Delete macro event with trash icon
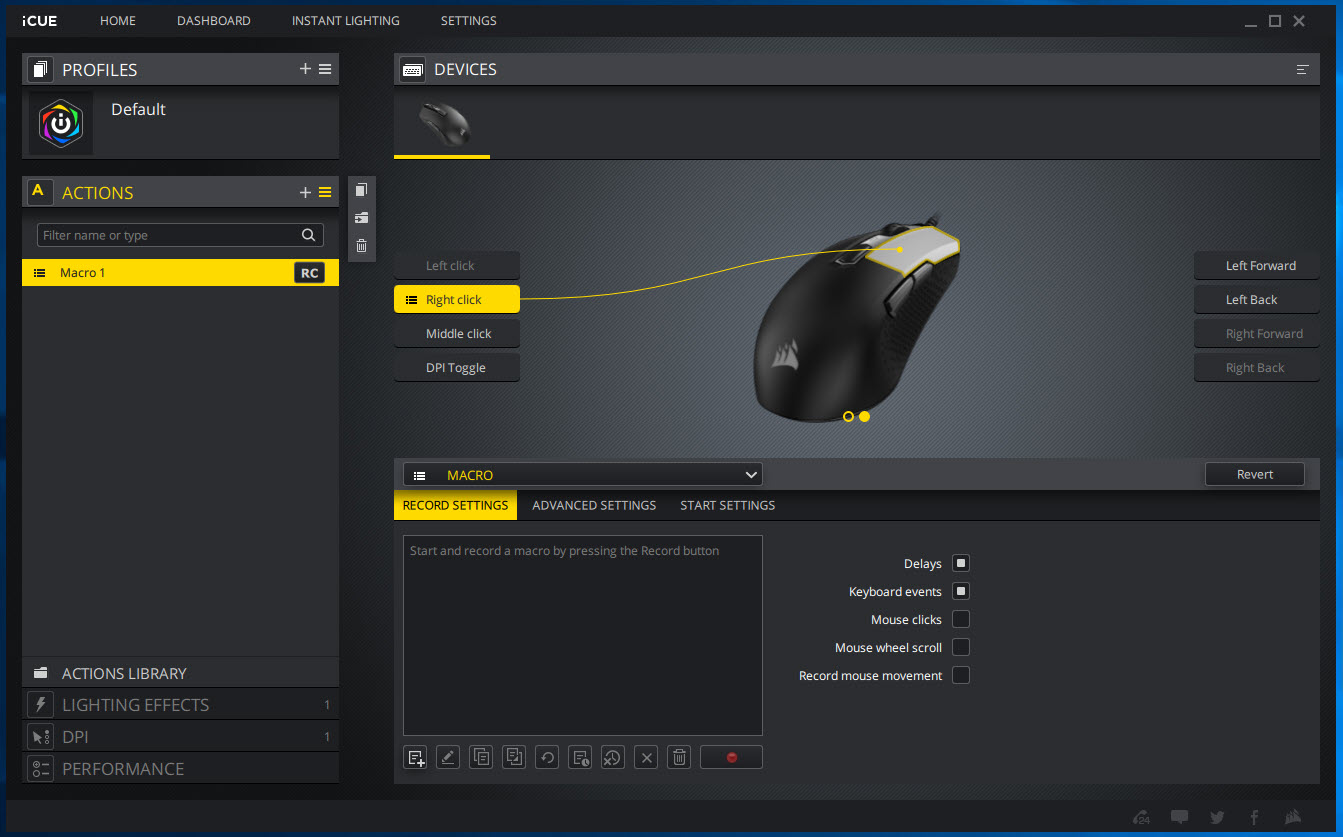 click(x=679, y=757)
